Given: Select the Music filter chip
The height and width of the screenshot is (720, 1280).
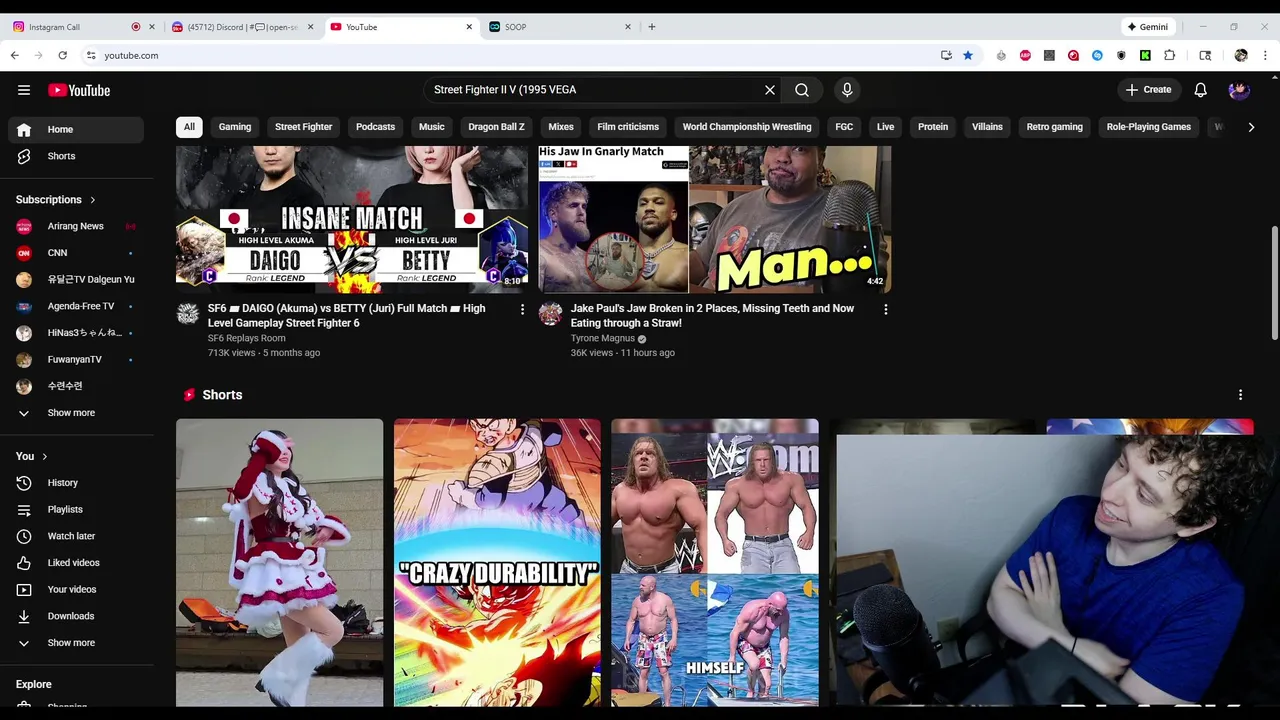Looking at the screenshot, I should (x=432, y=127).
